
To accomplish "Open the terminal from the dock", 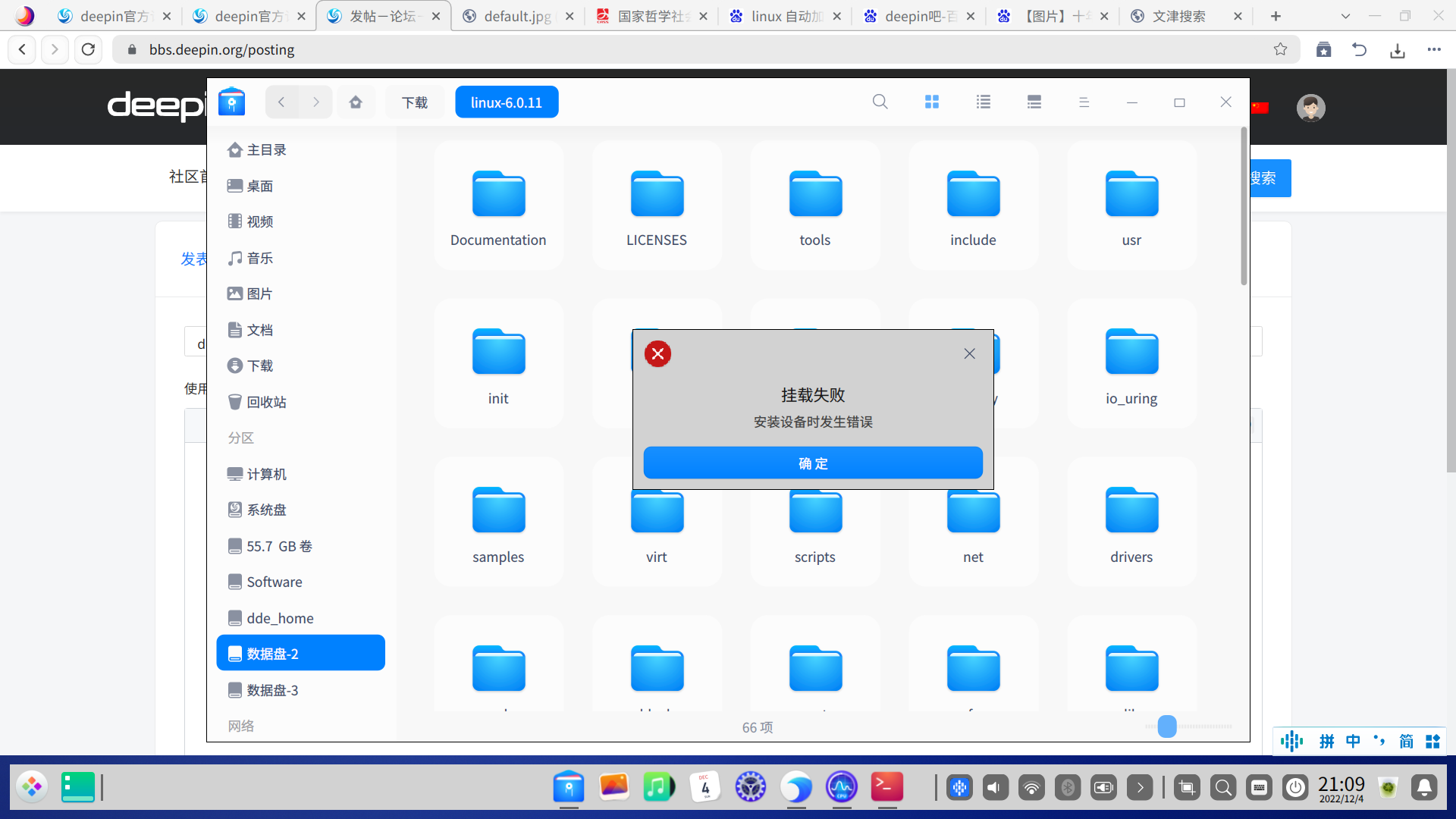I will (x=886, y=787).
